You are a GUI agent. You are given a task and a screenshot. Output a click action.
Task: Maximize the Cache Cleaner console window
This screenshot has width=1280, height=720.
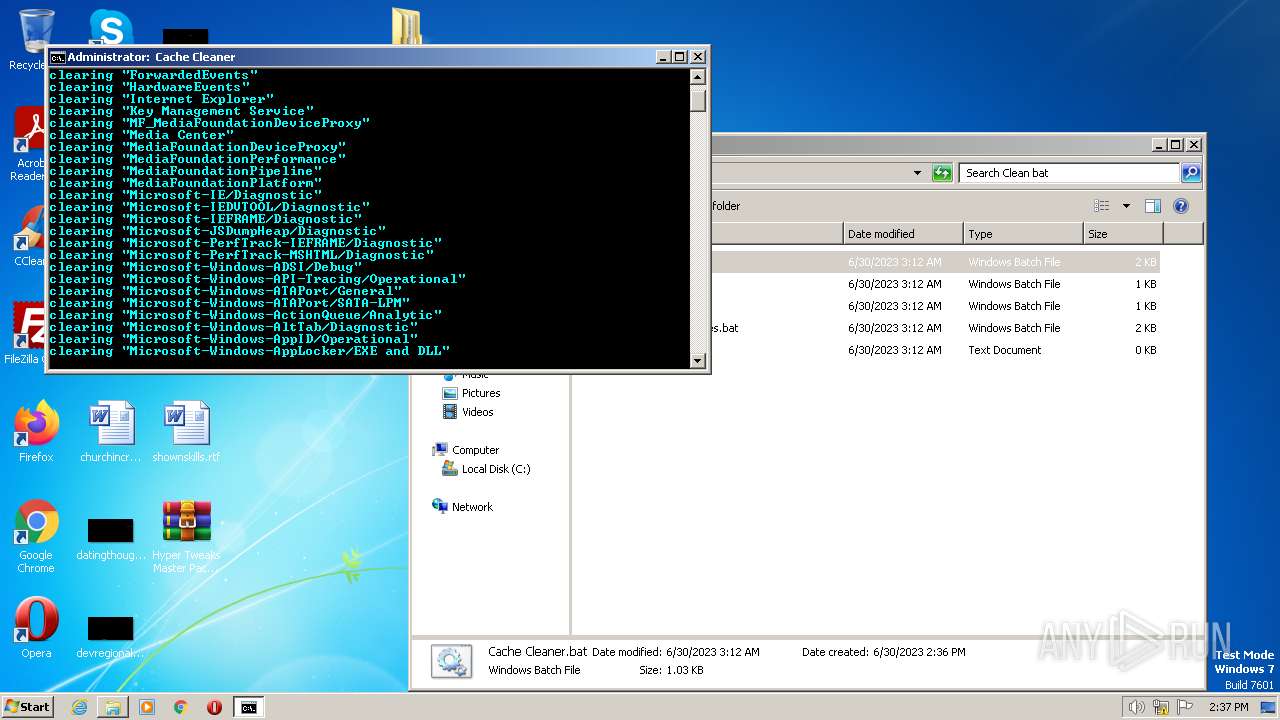click(x=679, y=57)
